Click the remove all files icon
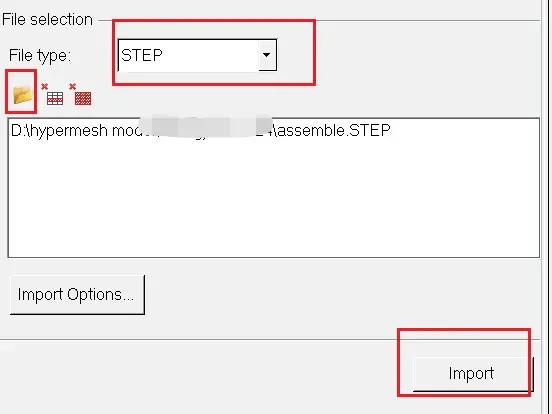 [80, 94]
